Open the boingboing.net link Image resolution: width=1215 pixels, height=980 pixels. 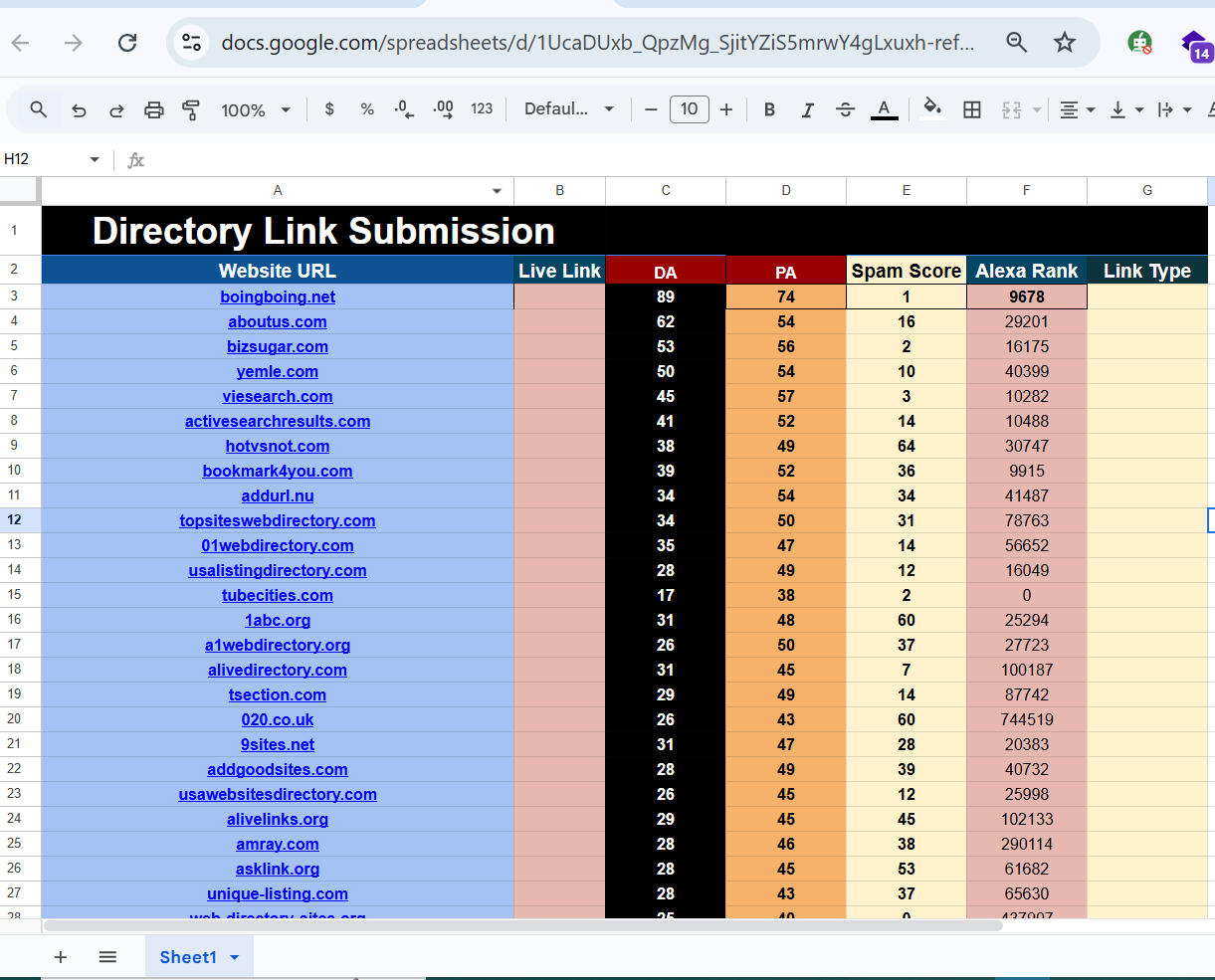click(278, 296)
